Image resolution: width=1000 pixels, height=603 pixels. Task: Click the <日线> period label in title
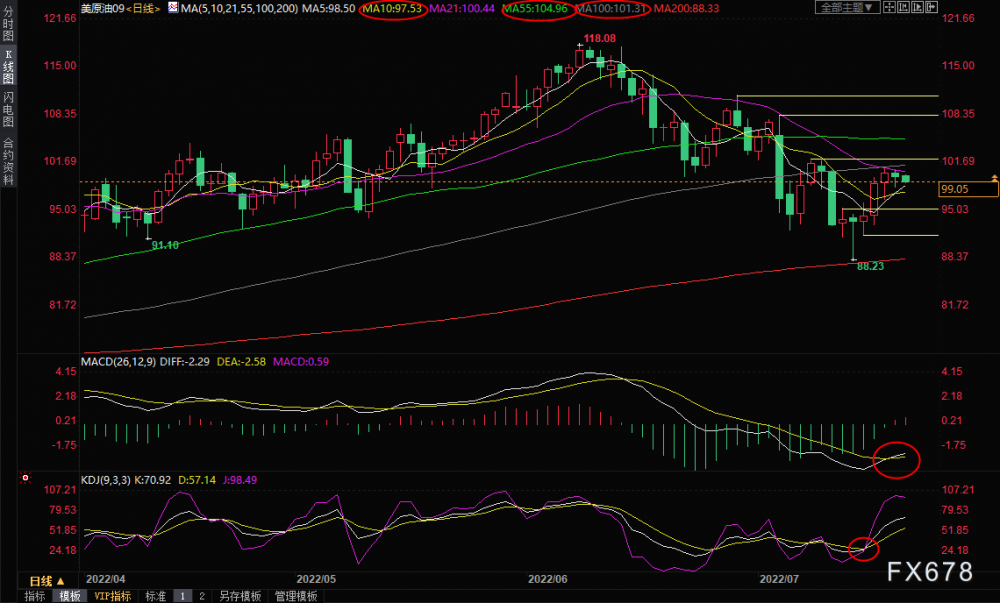coord(143,8)
